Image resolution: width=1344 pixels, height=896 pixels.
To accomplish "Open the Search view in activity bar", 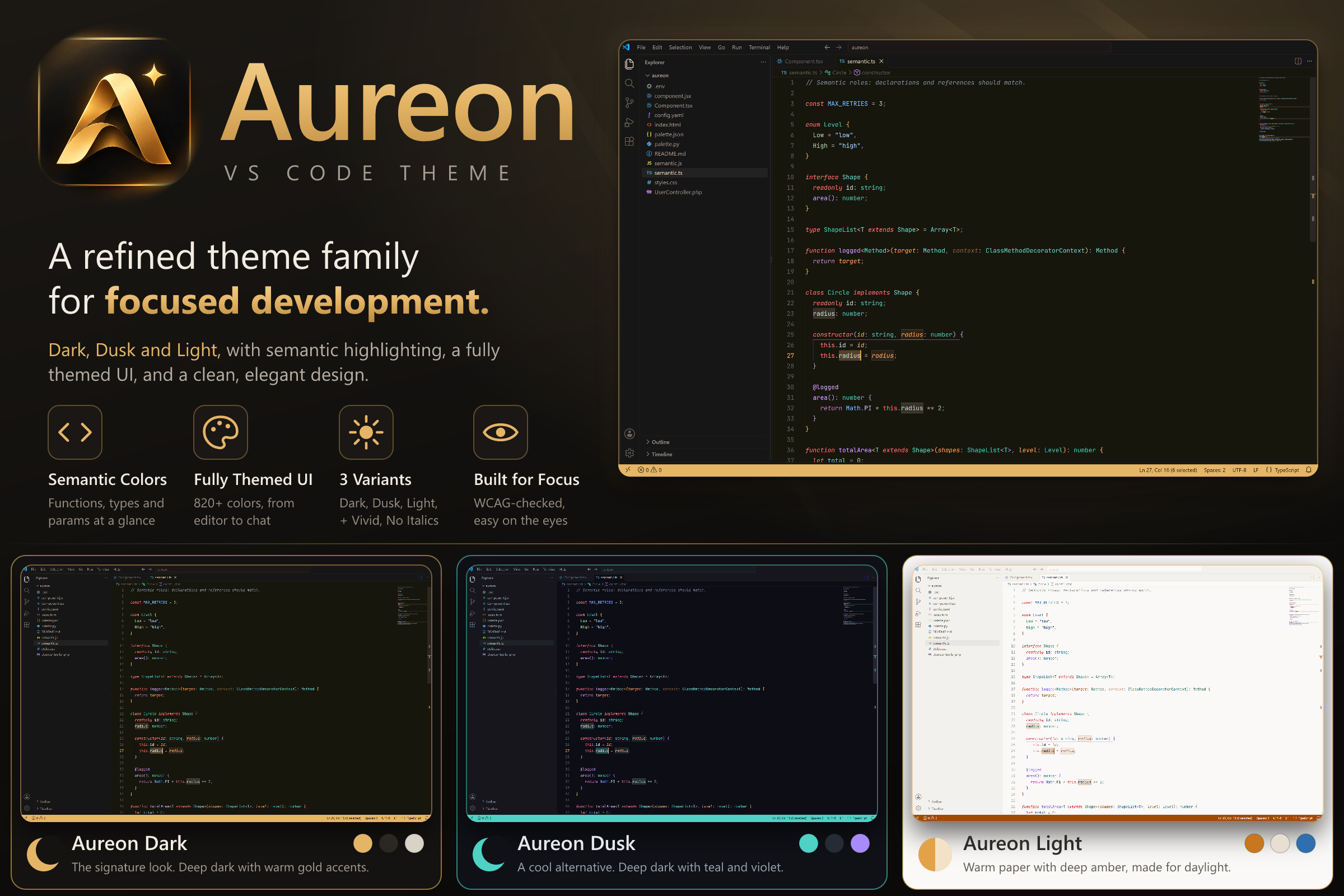I will coord(629,83).
